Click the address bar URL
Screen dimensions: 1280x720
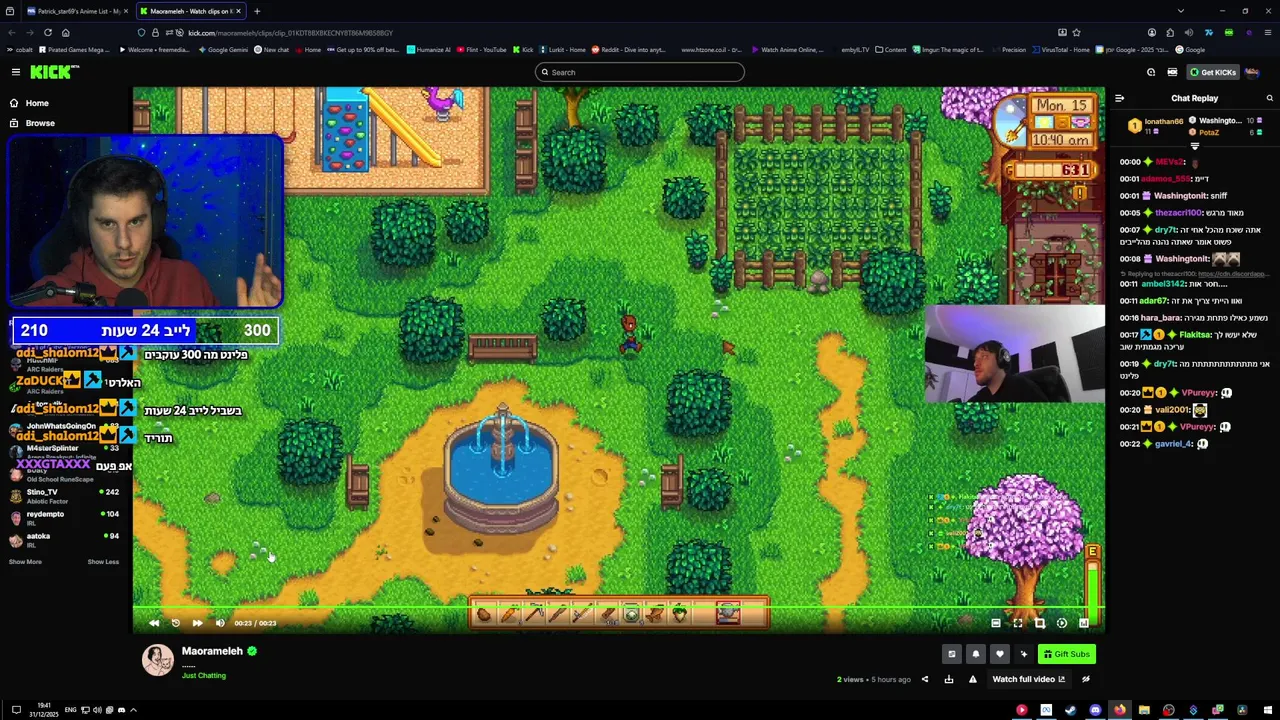[290, 33]
